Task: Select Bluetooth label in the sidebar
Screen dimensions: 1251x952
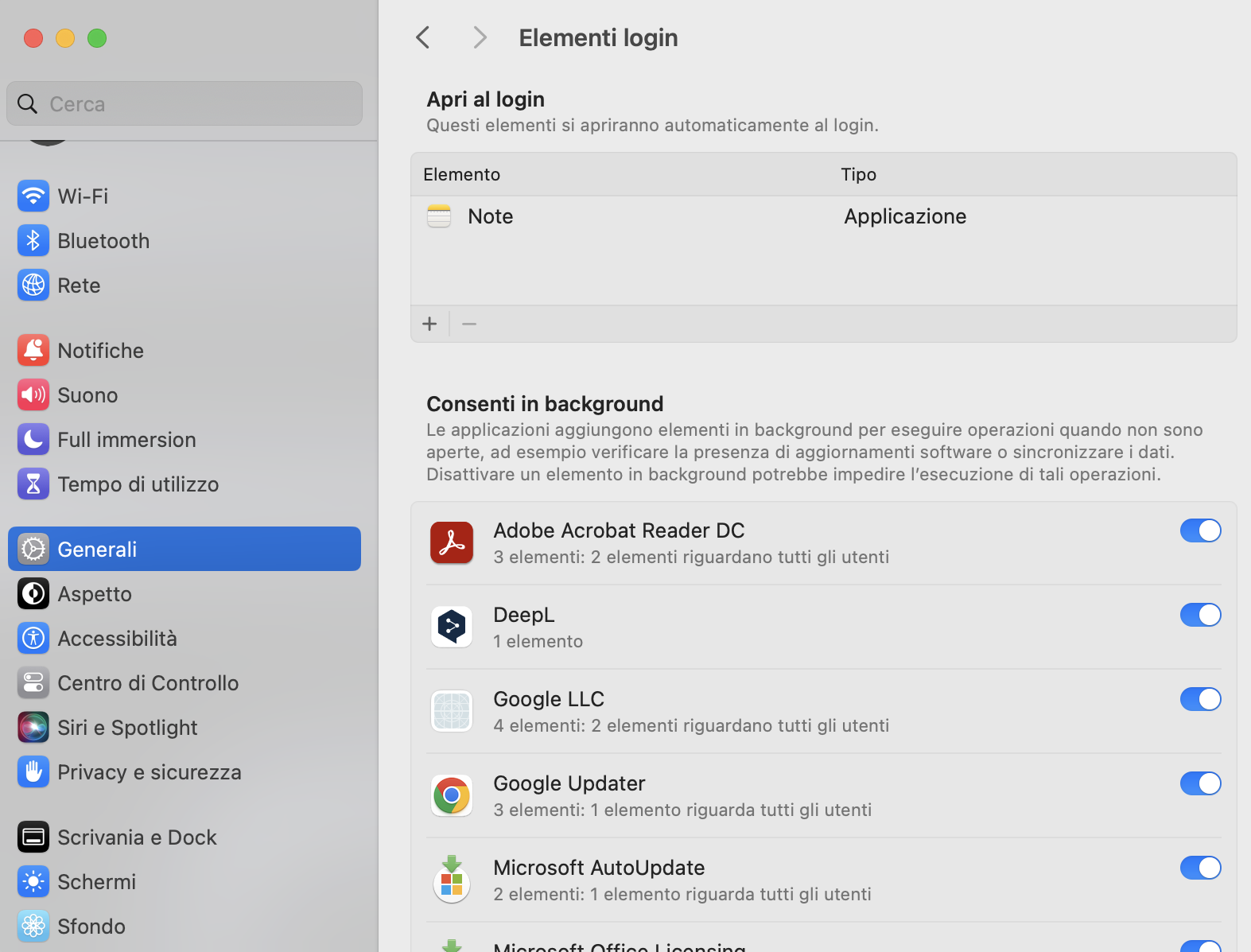Action: pos(103,240)
